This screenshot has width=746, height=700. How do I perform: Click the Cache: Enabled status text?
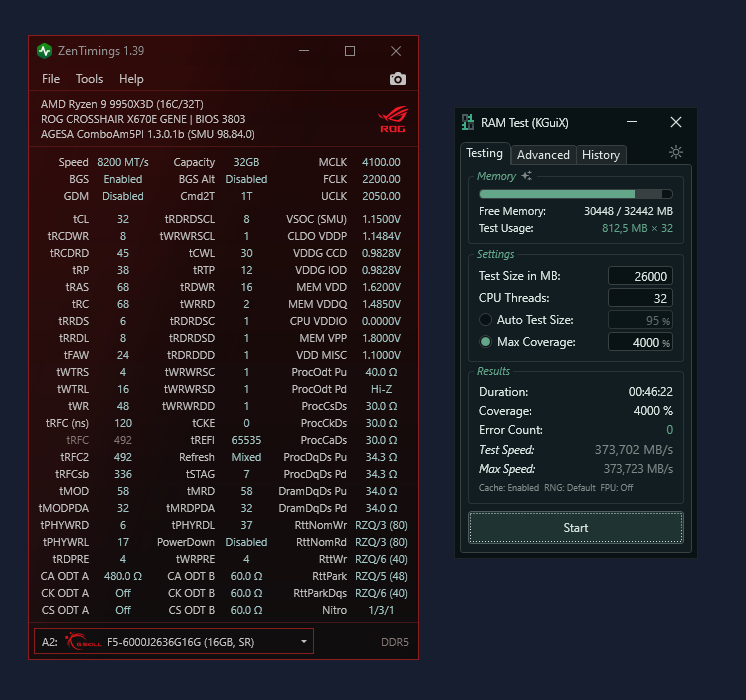coord(509,488)
